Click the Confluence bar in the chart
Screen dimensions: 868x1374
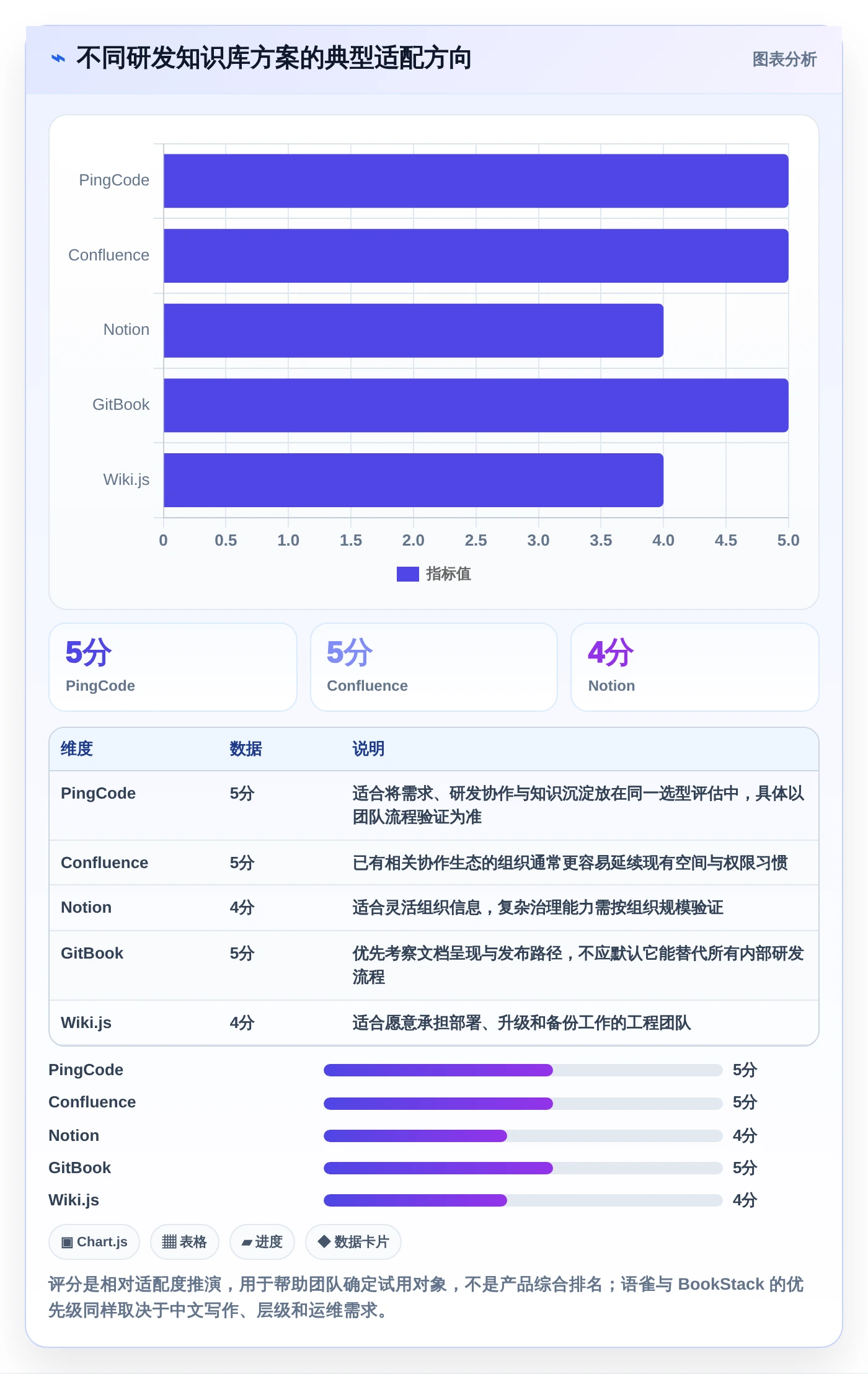coord(476,255)
